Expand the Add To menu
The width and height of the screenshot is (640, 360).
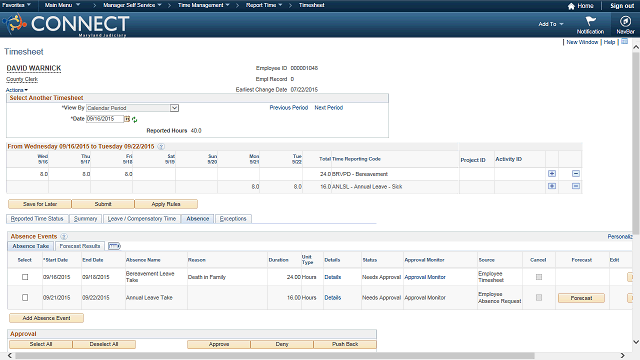click(x=551, y=24)
